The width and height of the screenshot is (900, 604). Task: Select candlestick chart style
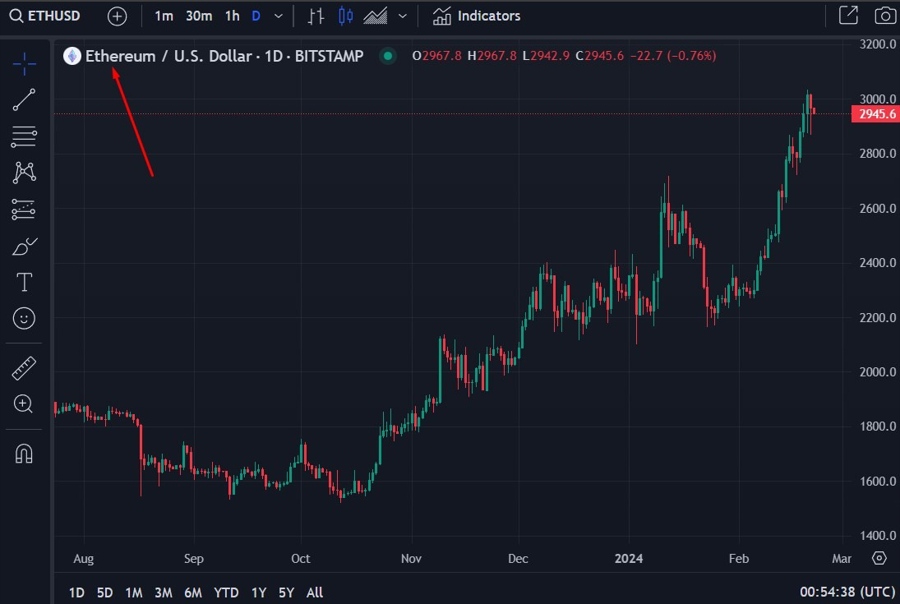coord(346,16)
